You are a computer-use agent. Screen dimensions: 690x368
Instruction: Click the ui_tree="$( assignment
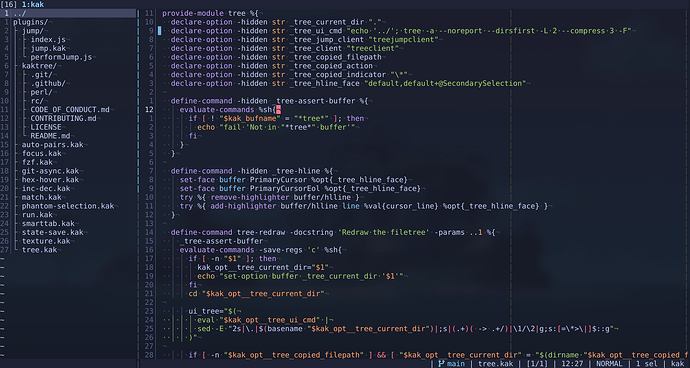[213, 311]
